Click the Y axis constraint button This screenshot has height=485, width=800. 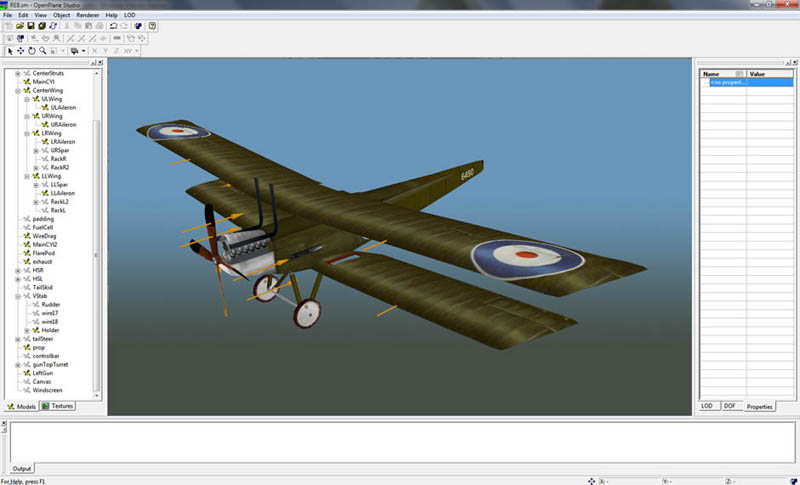pos(106,51)
